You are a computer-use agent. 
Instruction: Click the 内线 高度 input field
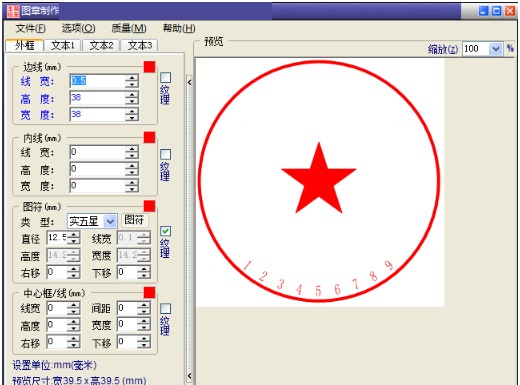[x=98, y=169]
